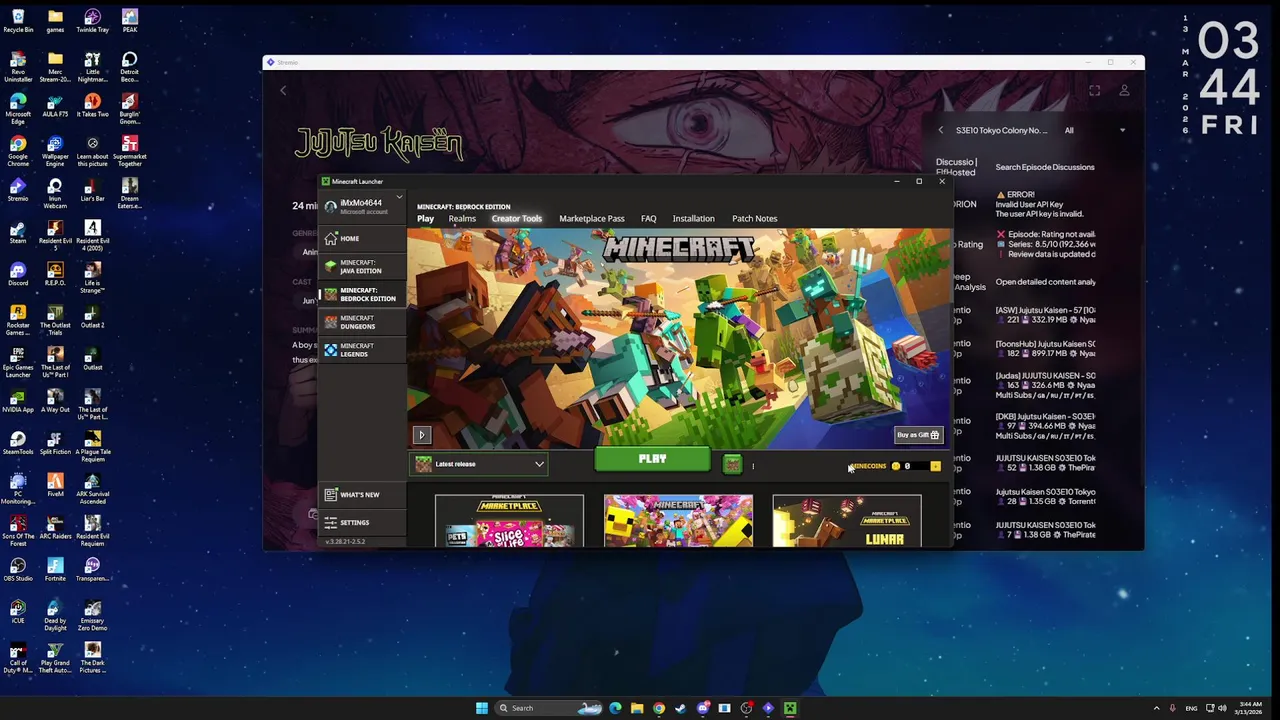Open R.E.P.O. desktop shortcut
The width and height of the screenshot is (1280, 720).
click(x=55, y=274)
